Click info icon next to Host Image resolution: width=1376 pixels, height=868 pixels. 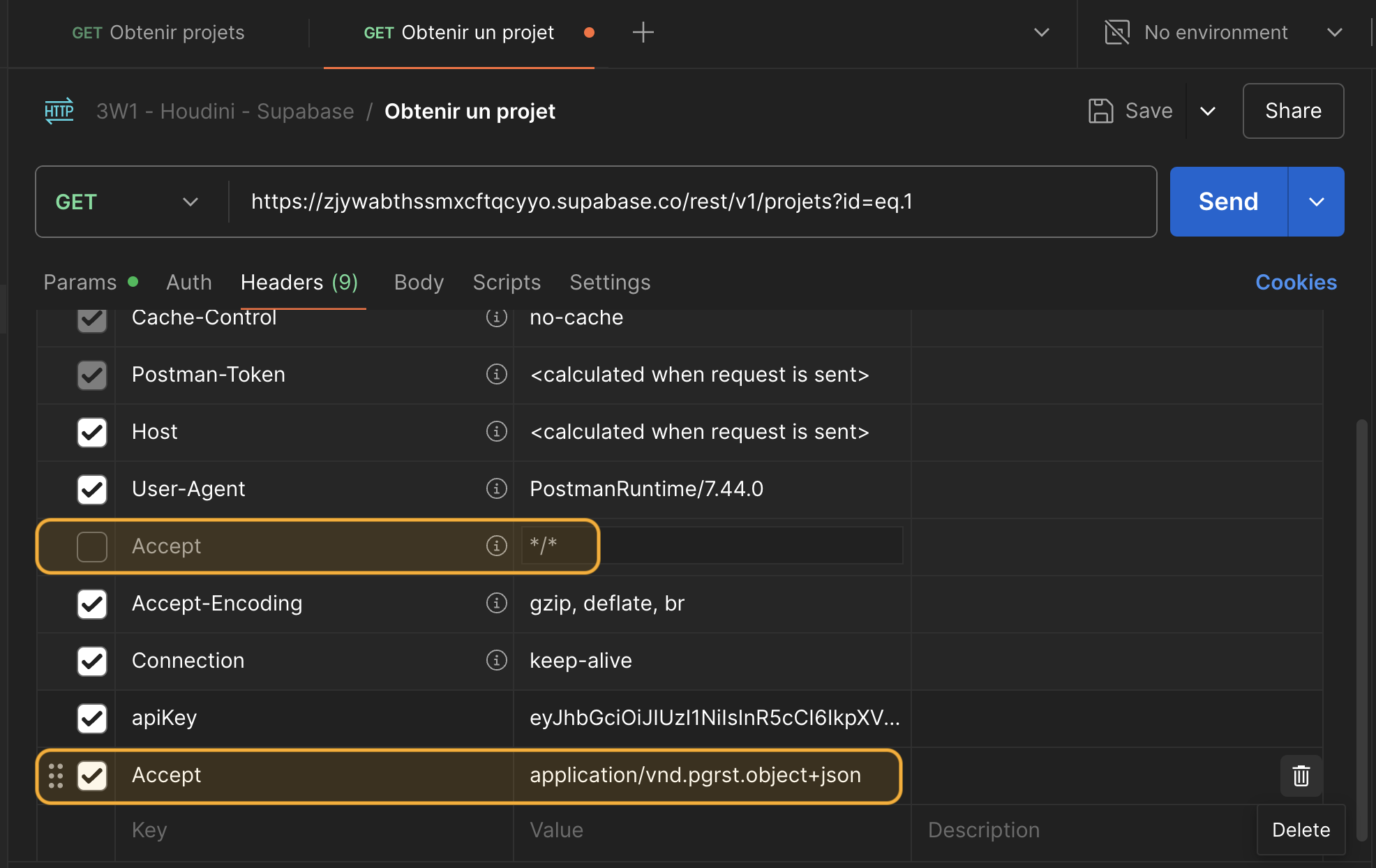pyautogui.click(x=496, y=431)
